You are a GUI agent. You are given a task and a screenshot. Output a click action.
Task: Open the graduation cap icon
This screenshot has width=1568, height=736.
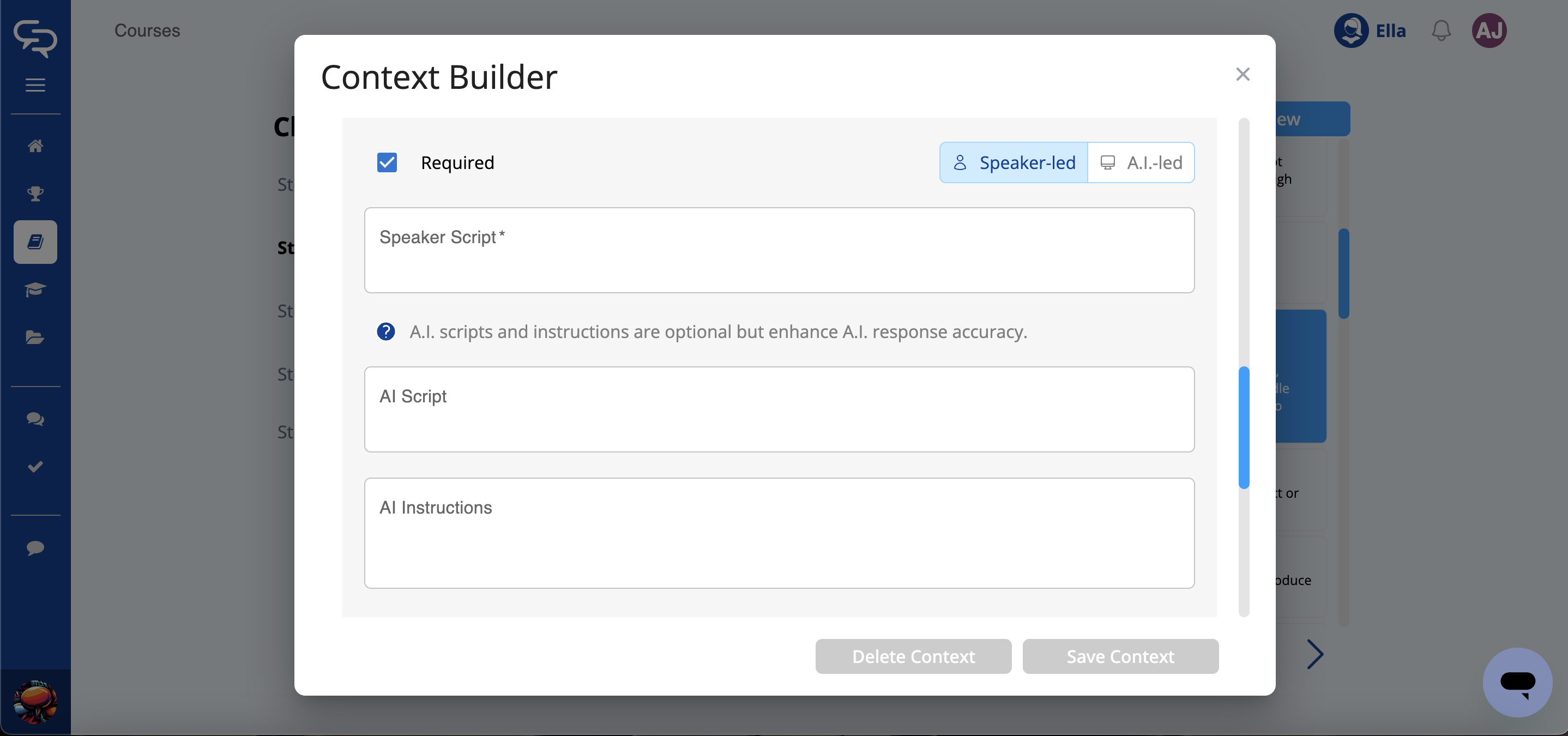[x=35, y=289]
